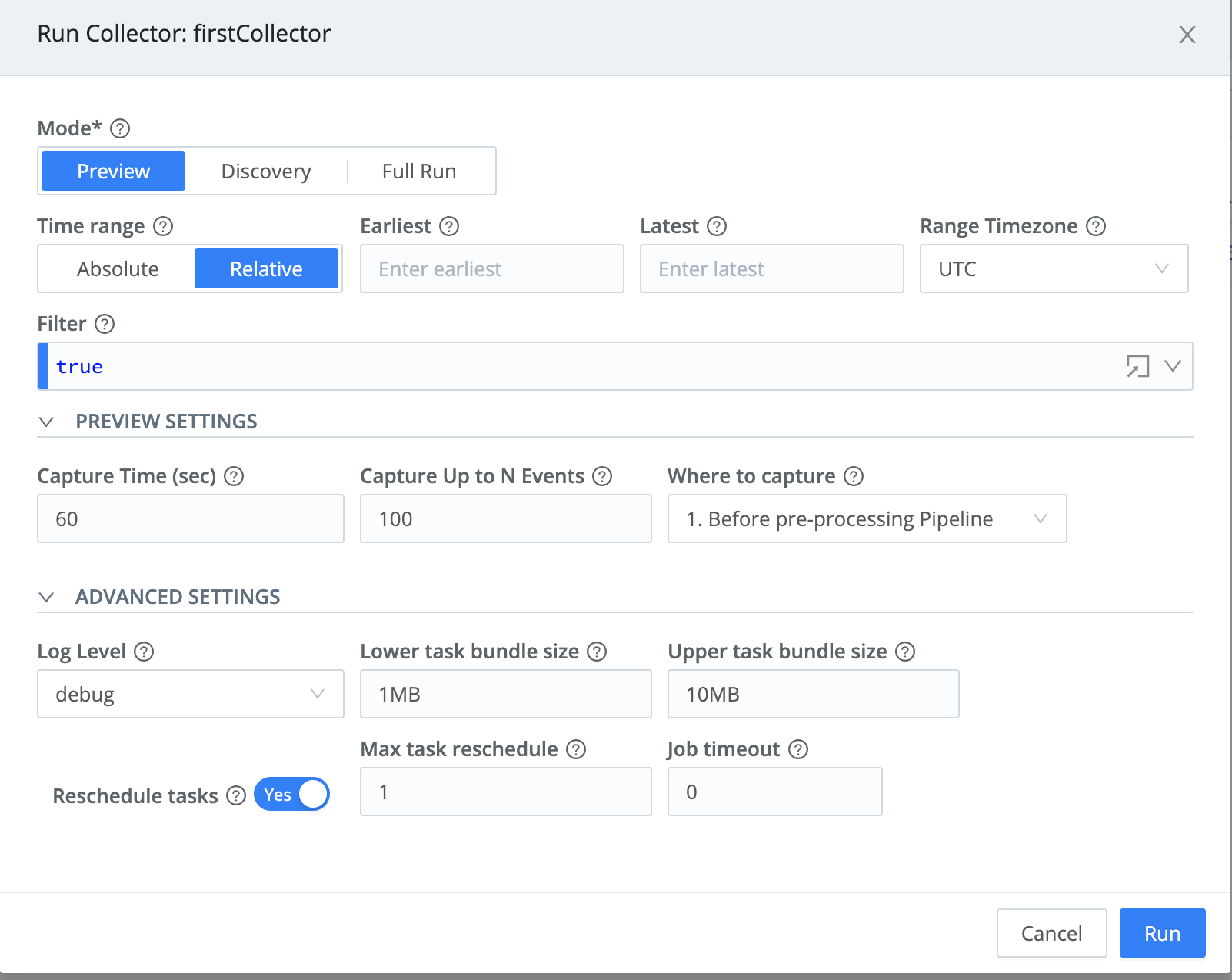Collapse the ADVANCED SETTINGS section
Viewport: 1232px width, 980px height.
47,596
